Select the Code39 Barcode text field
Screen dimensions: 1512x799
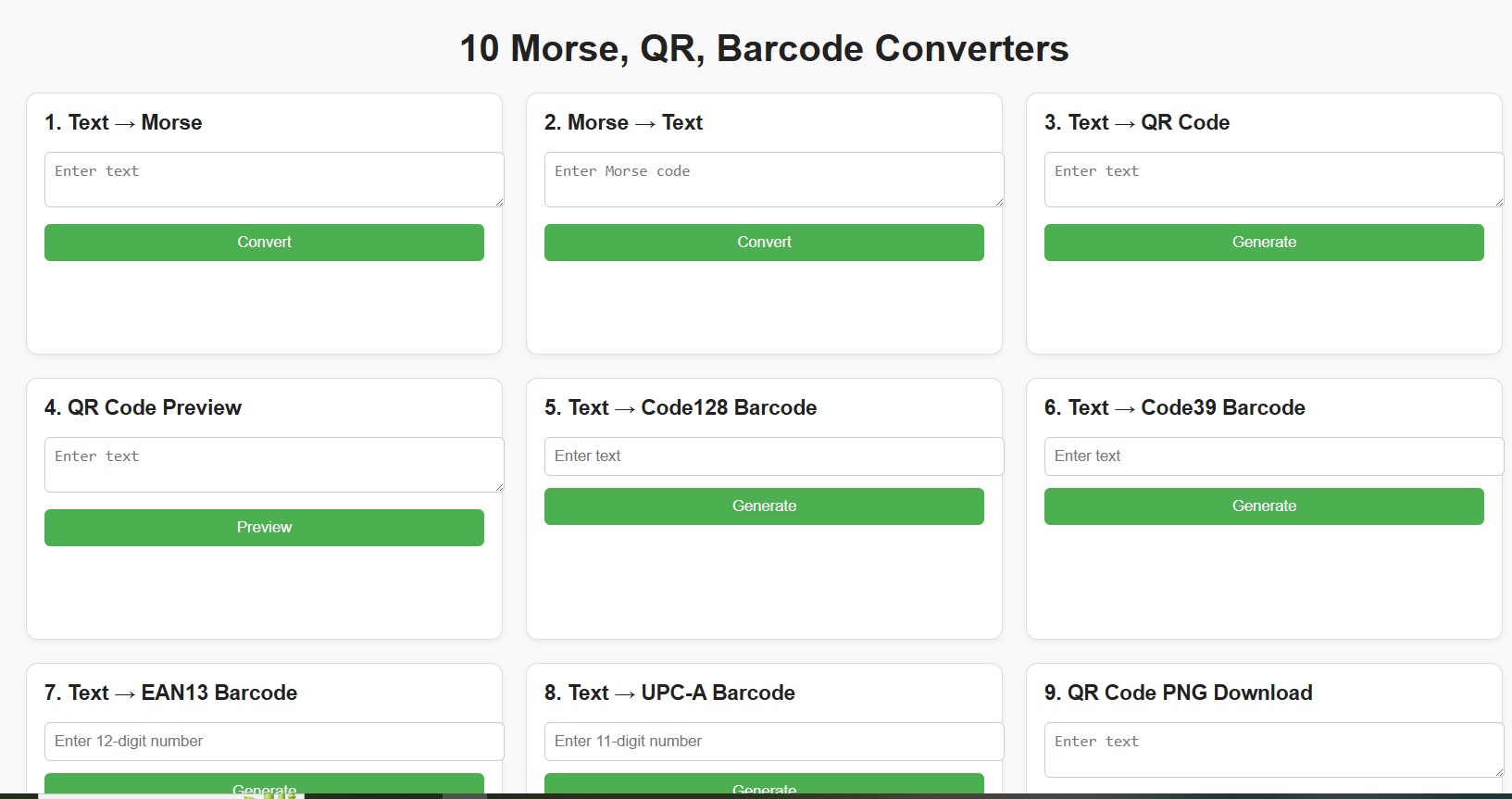[x=1273, y=456]
